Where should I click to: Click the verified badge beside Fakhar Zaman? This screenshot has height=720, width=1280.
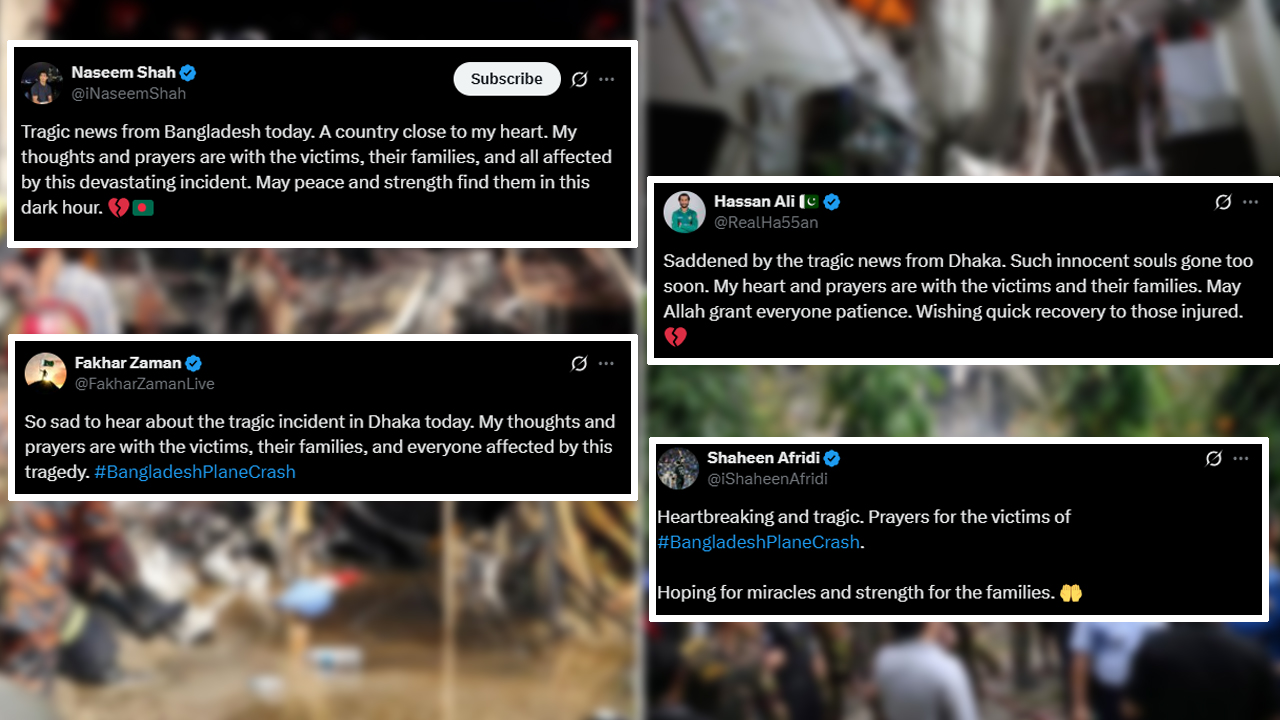[194, 363]
